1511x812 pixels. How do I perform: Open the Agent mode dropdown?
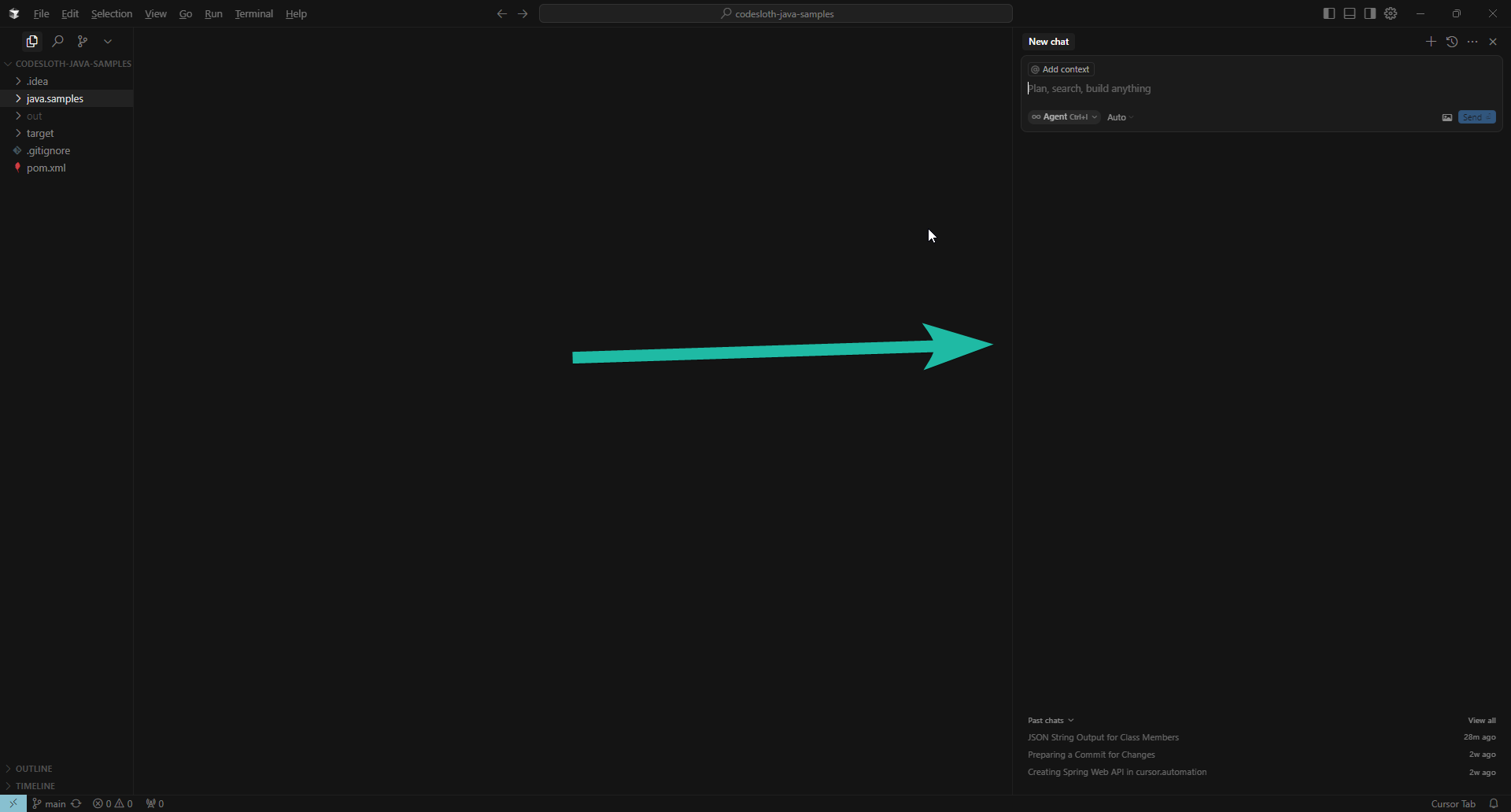click(x=1064, y=117)
